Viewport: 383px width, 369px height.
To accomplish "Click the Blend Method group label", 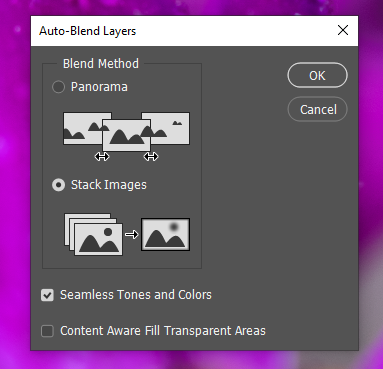I will 101,64.
